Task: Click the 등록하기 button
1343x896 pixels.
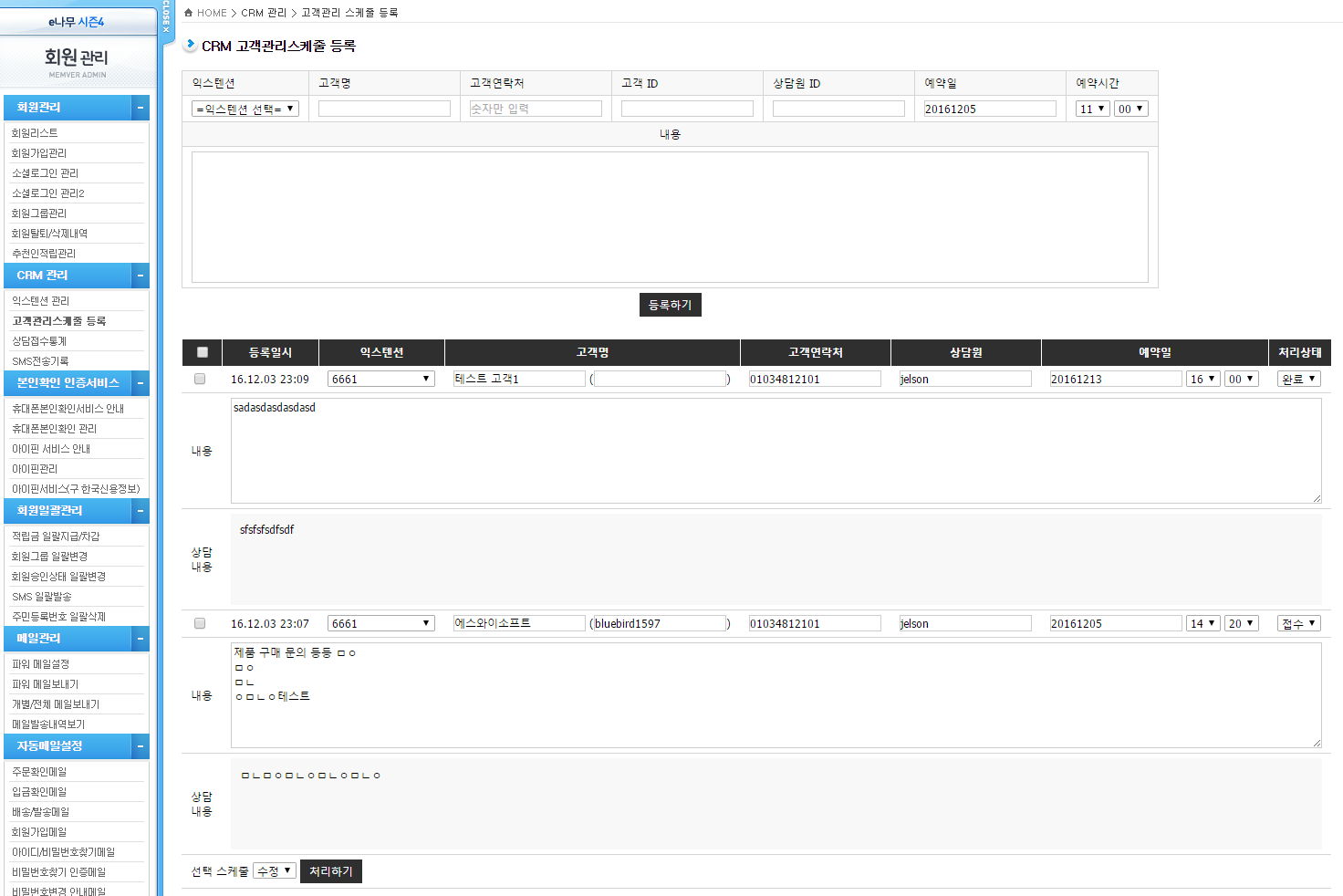Action: click(x=670, y=305)
